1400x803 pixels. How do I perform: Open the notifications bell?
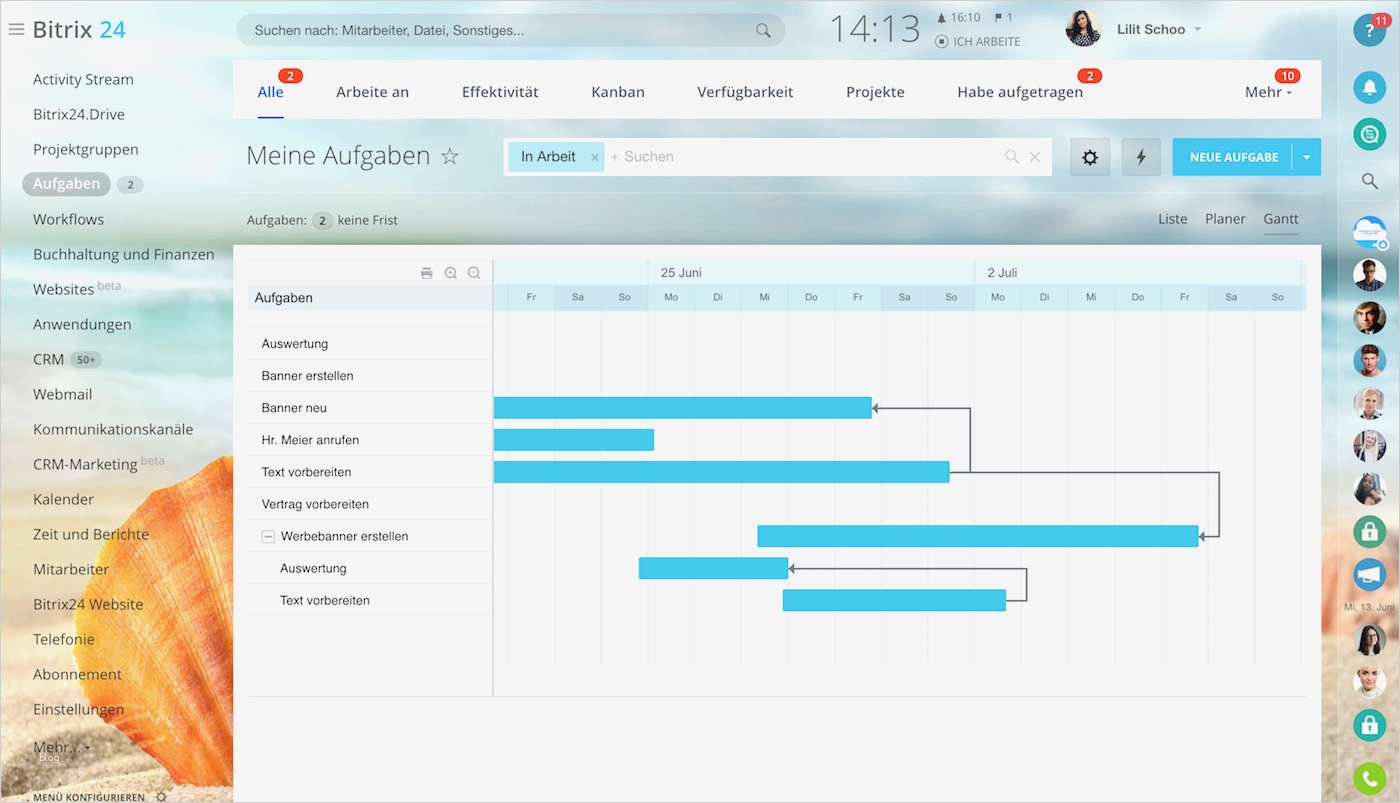click(1370, 87)
